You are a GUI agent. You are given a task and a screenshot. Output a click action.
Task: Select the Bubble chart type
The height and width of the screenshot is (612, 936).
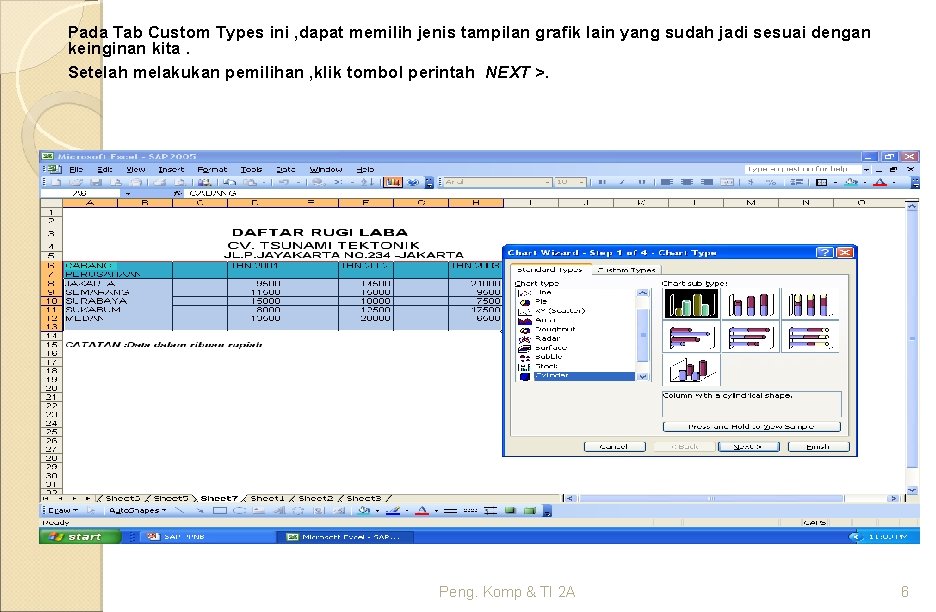549,357
